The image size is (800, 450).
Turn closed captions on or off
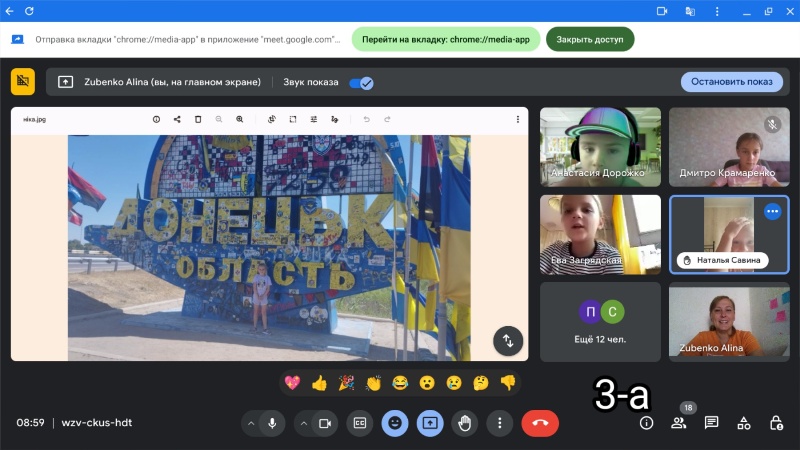click(359, 423)
